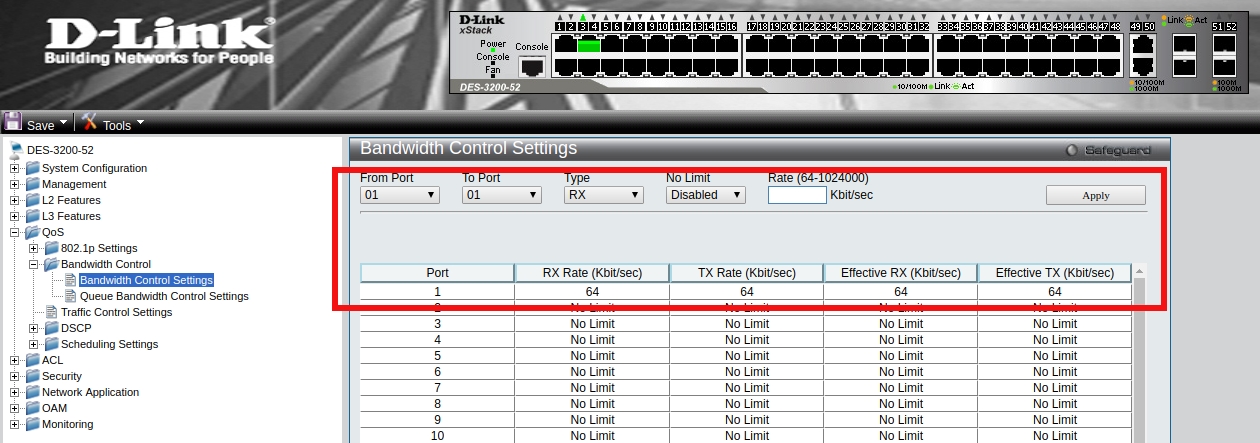Open the Type RX dropdown

603,195
